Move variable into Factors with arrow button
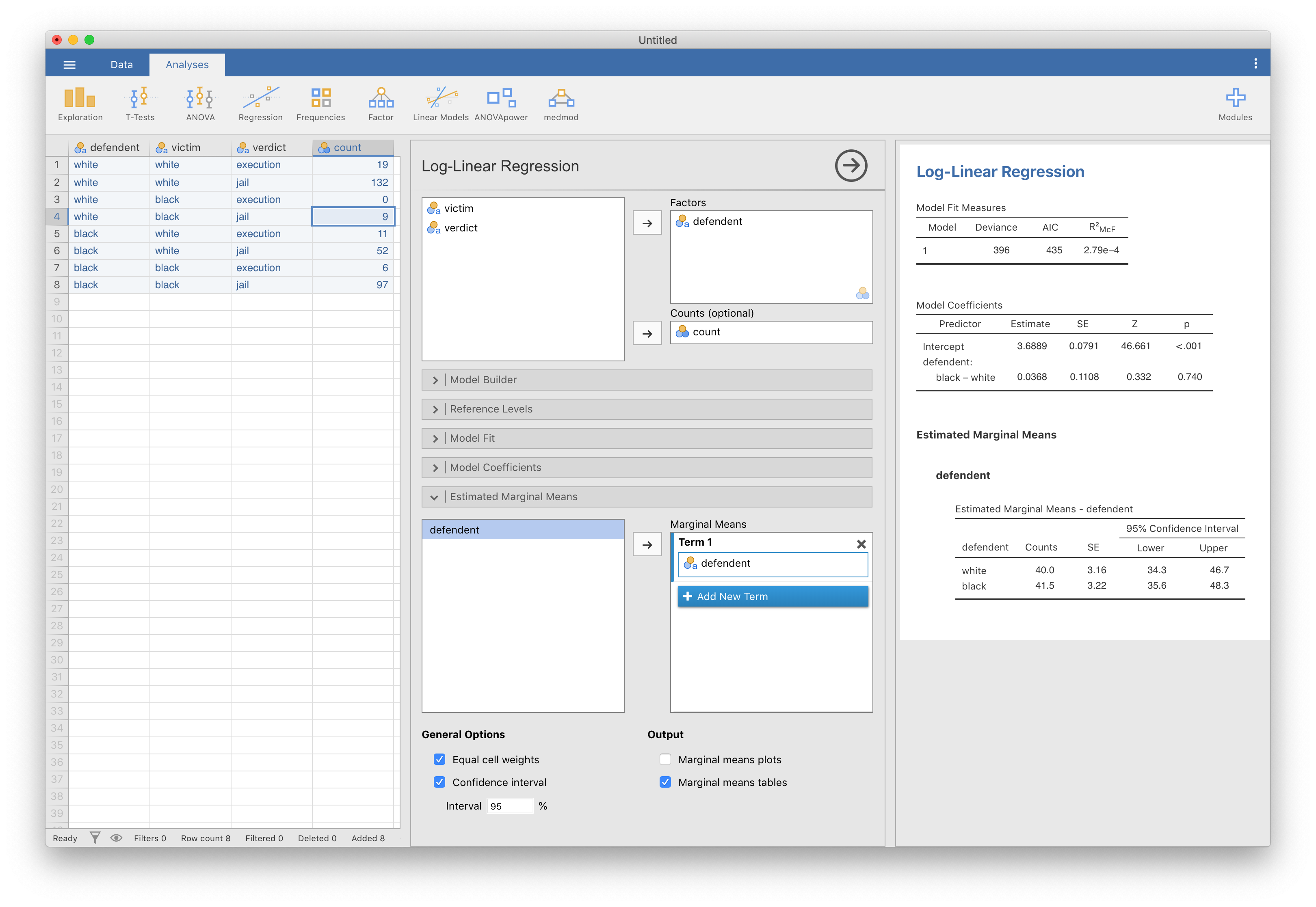 click(x=647, y=223)
